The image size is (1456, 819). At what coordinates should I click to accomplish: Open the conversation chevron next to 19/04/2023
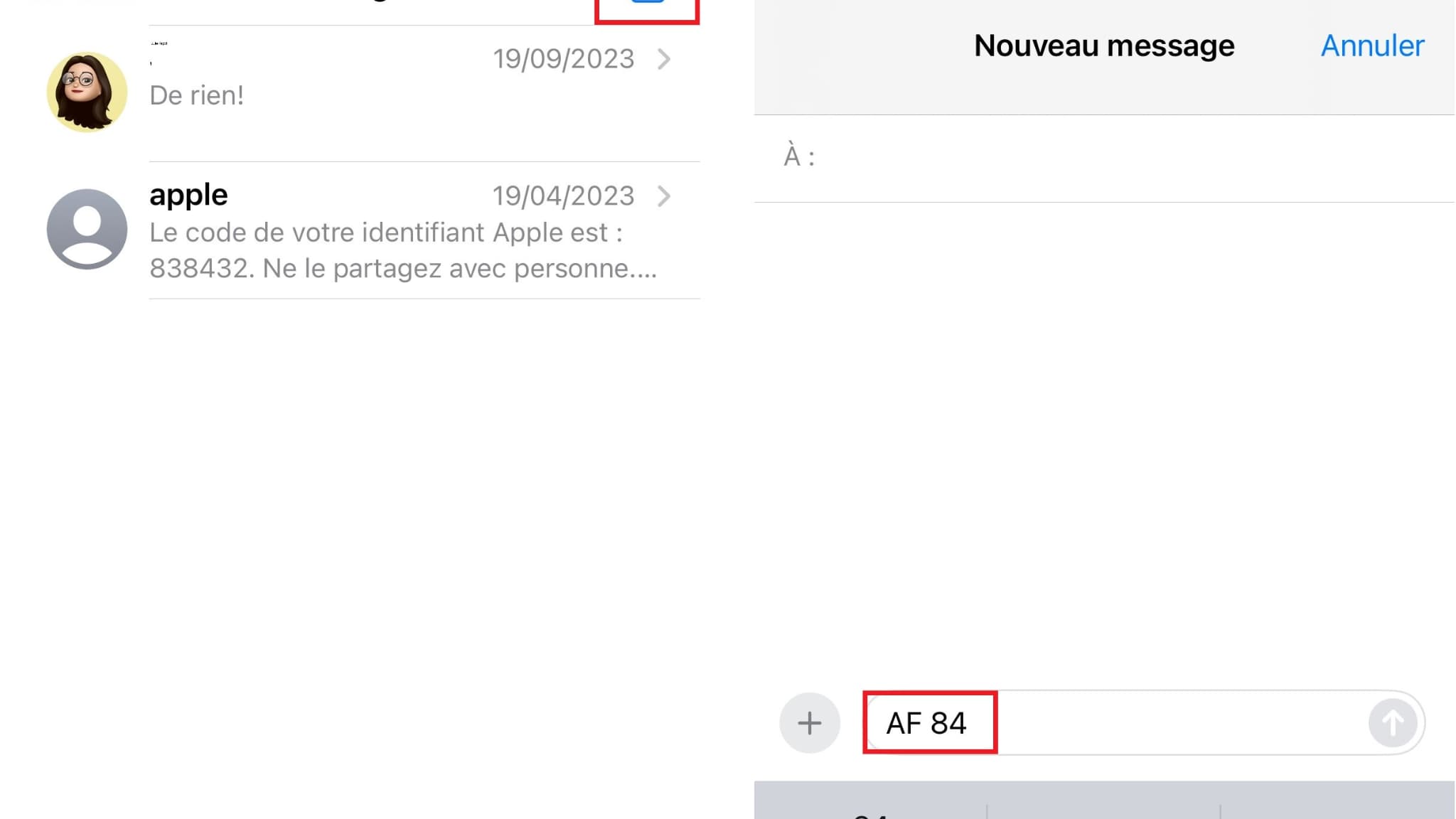(x=664, y=196)
